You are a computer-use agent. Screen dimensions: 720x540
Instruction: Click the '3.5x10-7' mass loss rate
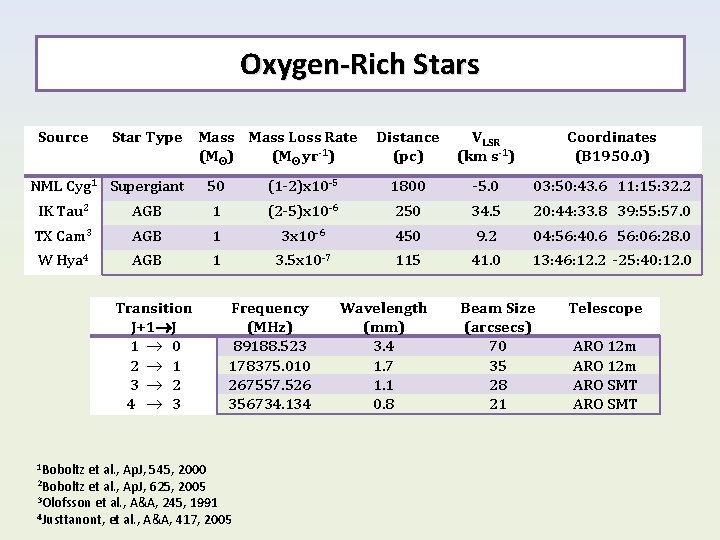coord(303,260)
